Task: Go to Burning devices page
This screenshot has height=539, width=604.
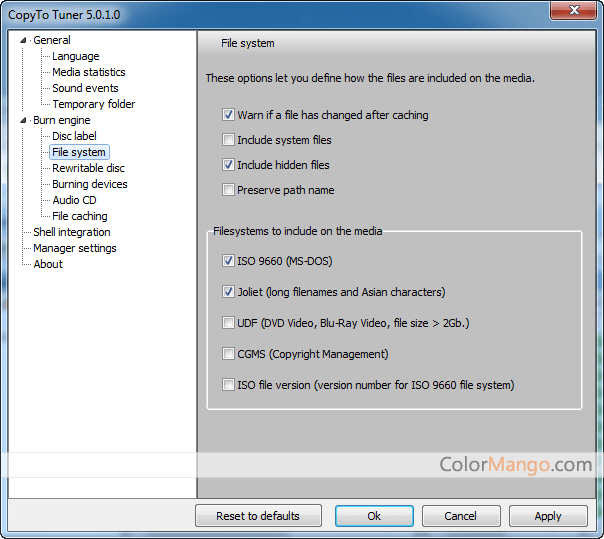Action: coord(89,184)
